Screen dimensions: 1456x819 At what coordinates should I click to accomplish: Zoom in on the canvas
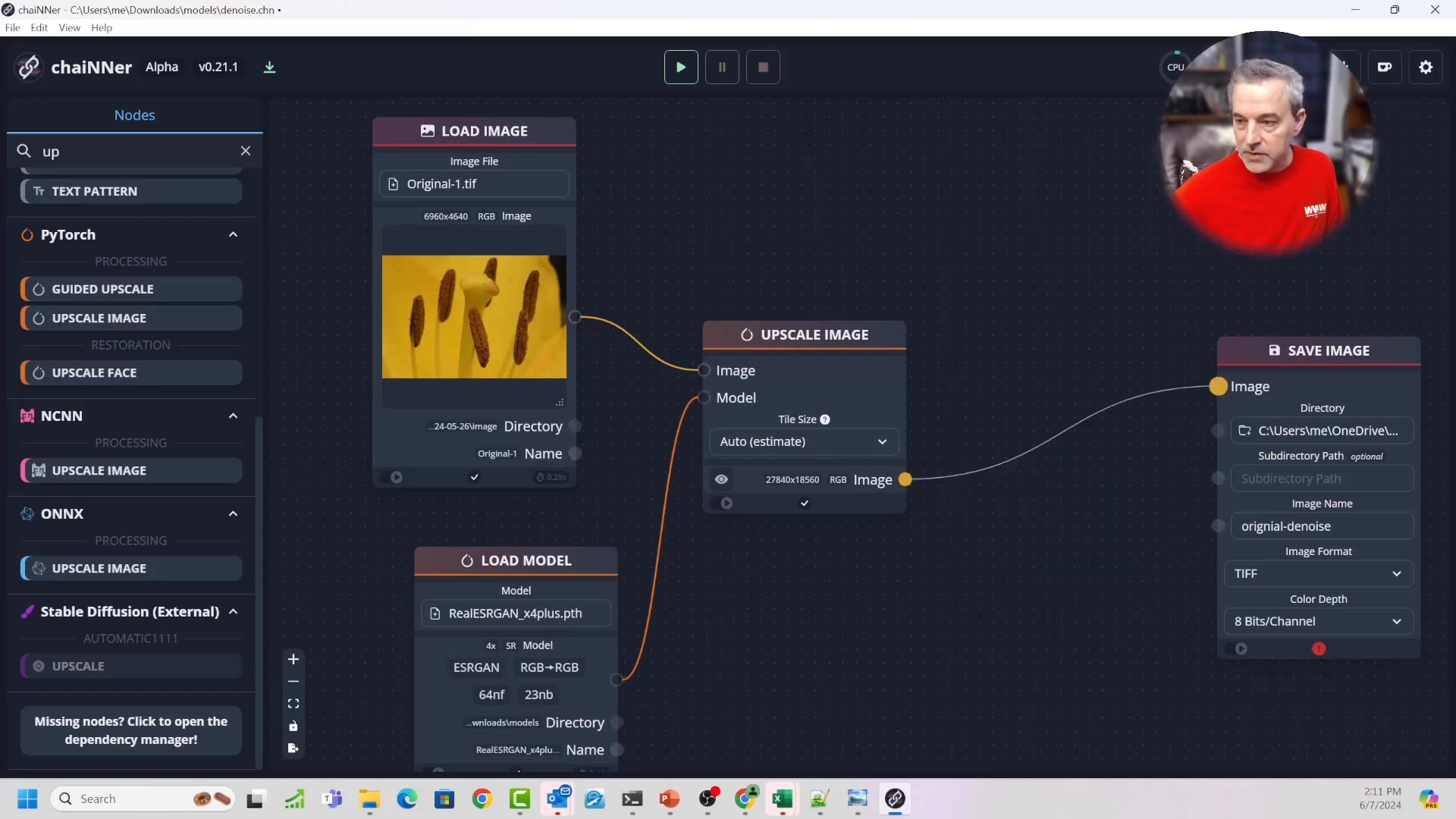293,659
